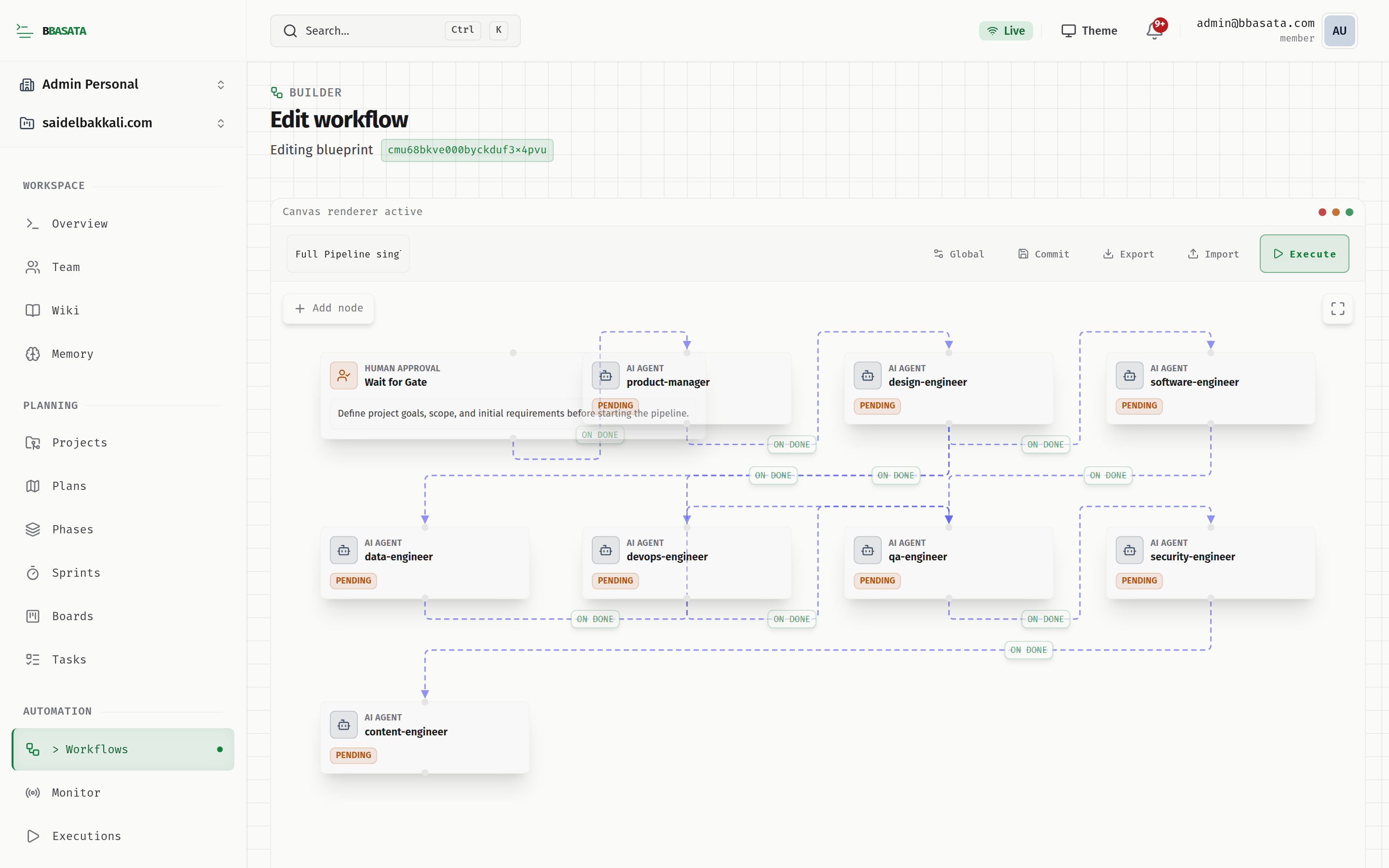This screenshot has height=868, width=1389.
Task: Click the Add node button
Action: (x=328, y=309)
